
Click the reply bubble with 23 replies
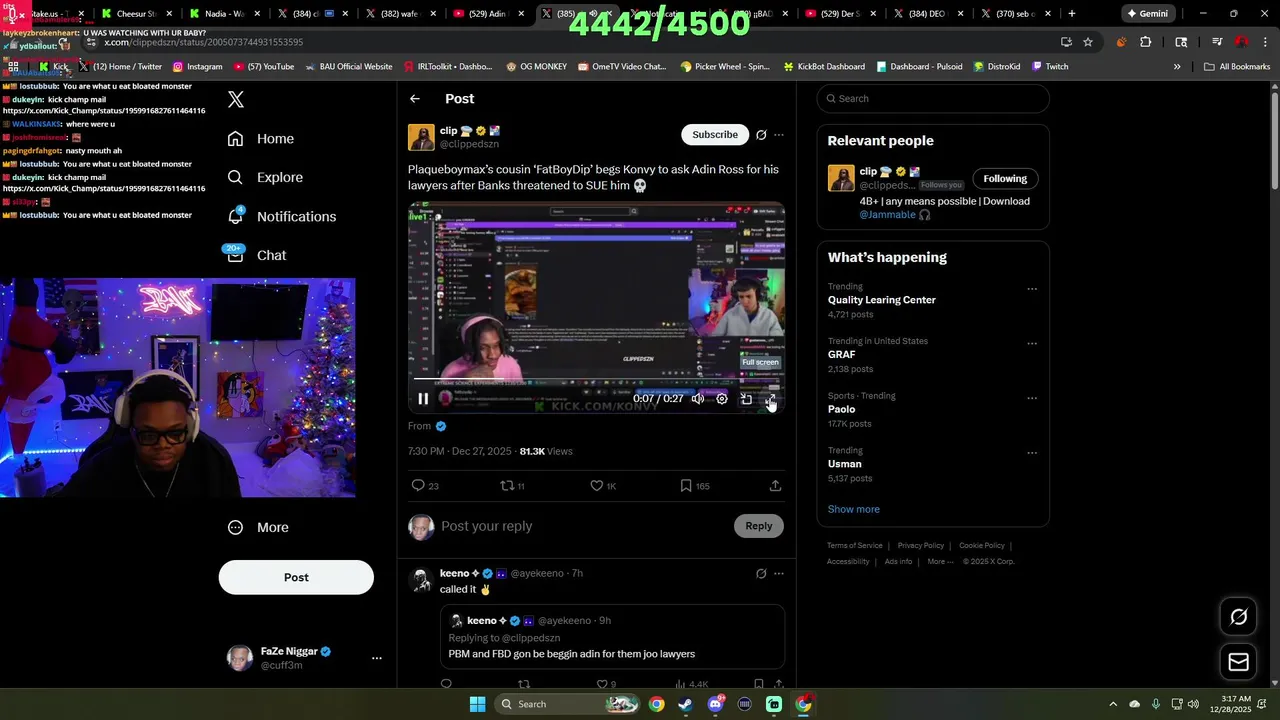click(425, 485)
